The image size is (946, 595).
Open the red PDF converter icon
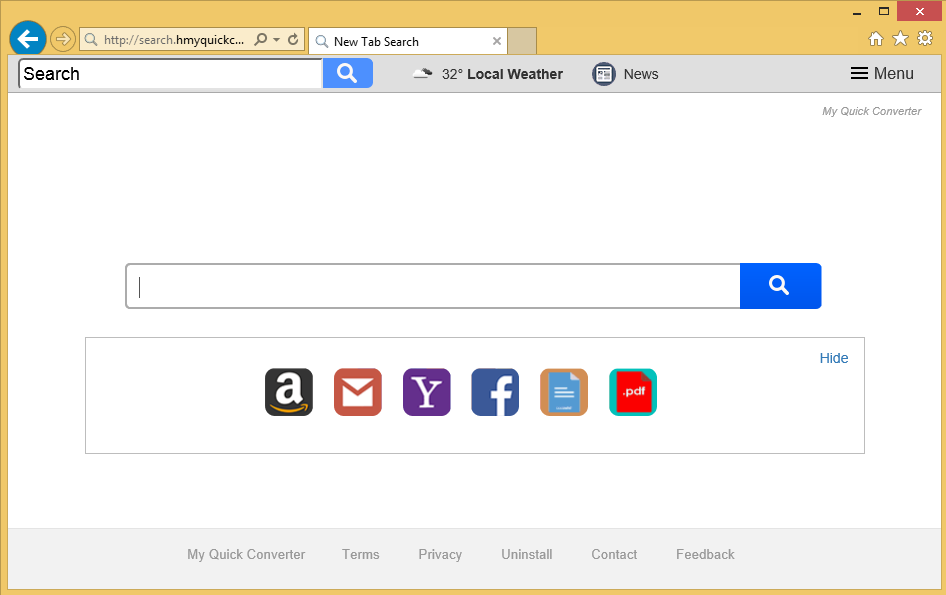pos(633,392)
